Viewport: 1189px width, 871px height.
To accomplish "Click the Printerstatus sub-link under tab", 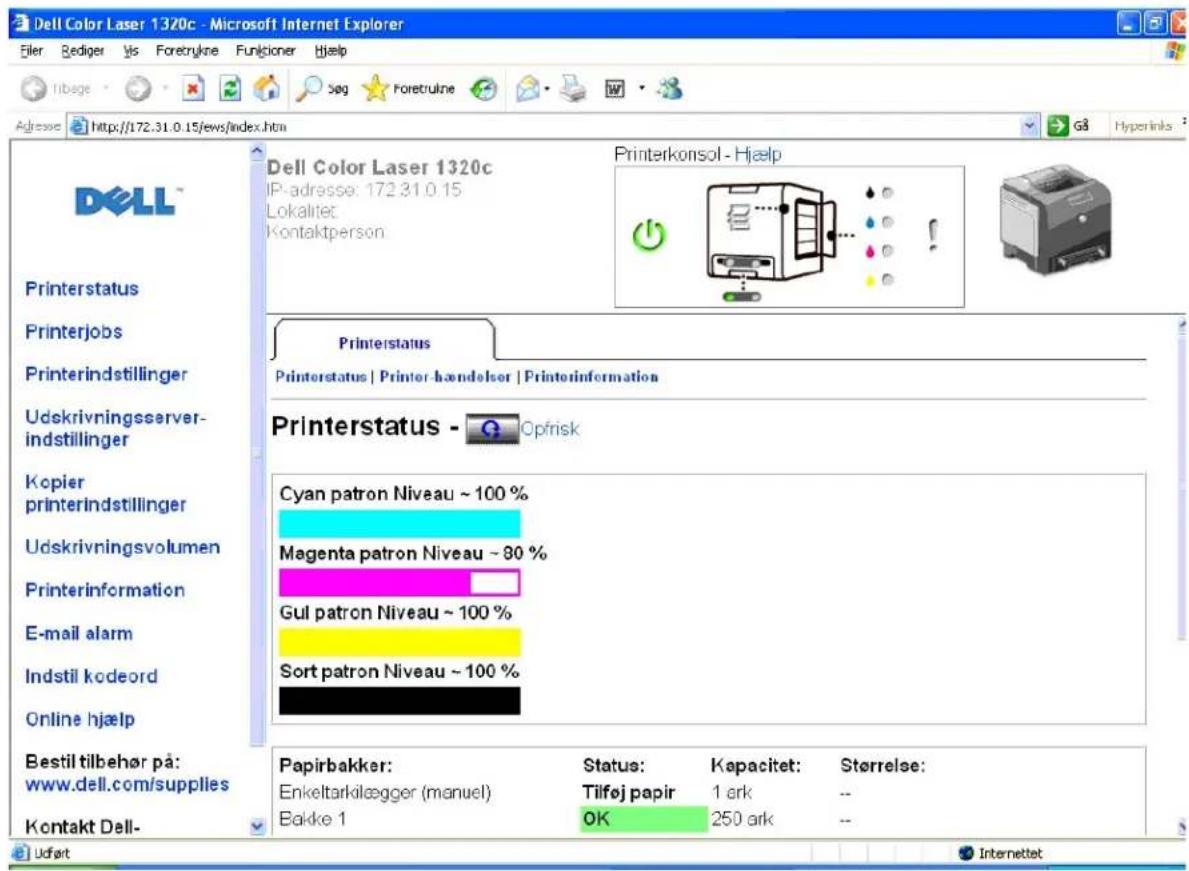I will [x=321, y=377].
